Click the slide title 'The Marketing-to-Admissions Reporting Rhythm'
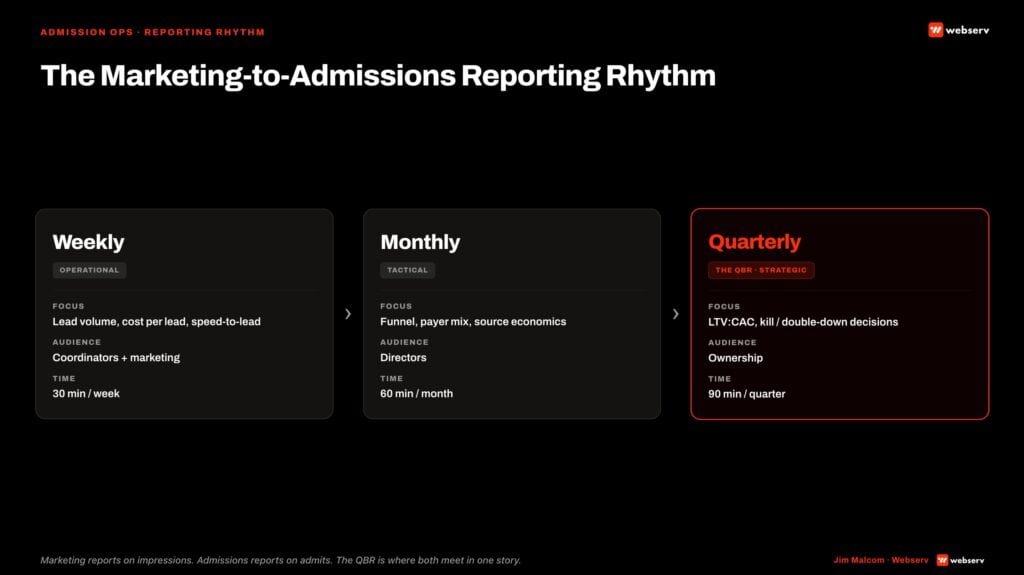 point(378,76)
